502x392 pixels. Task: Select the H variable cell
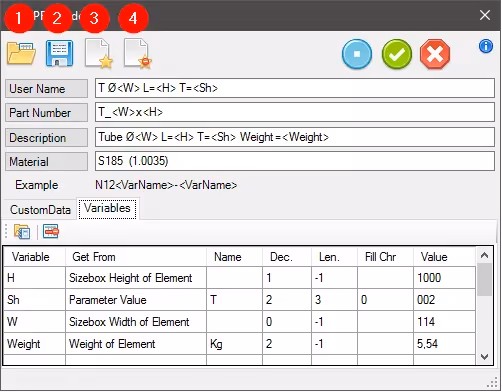(35, 278)
